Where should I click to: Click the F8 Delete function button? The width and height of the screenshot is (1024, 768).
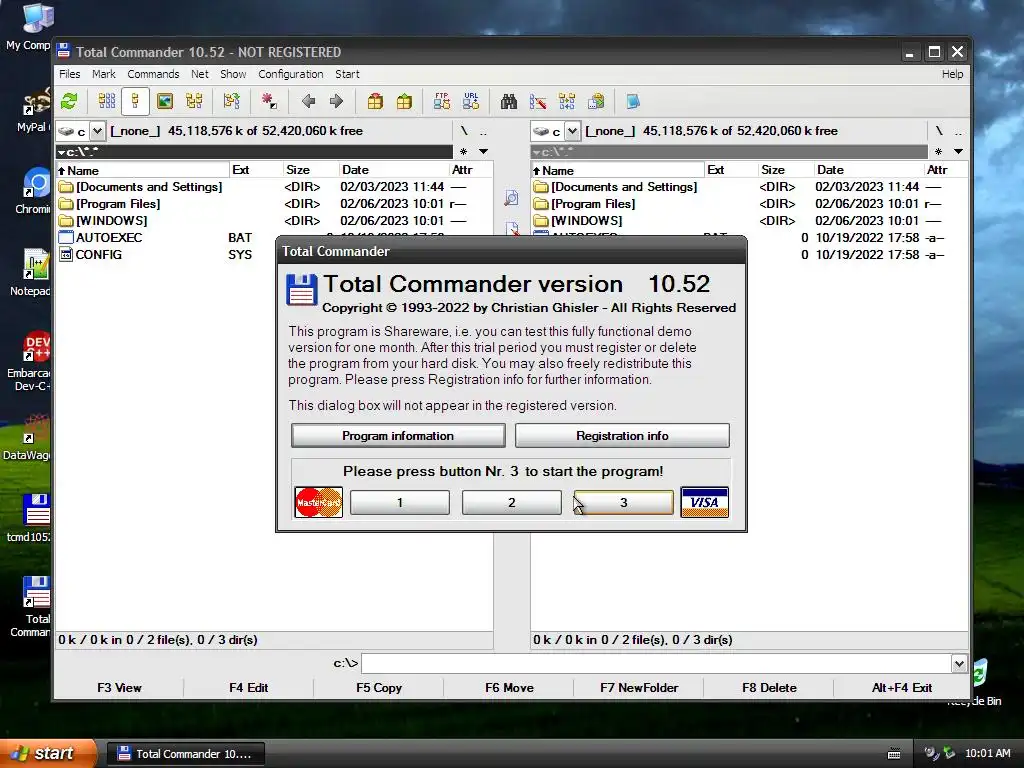769,688
